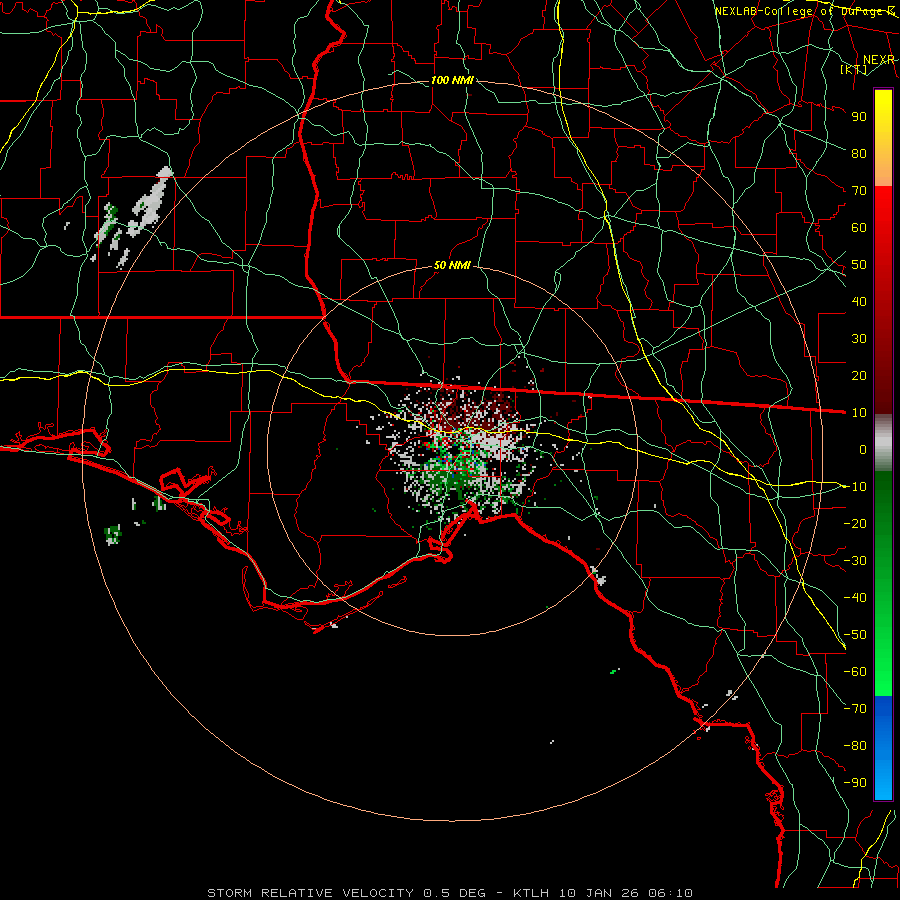Select the positive "60" velocity scale label
900x900 pixels.
[859, 227]
